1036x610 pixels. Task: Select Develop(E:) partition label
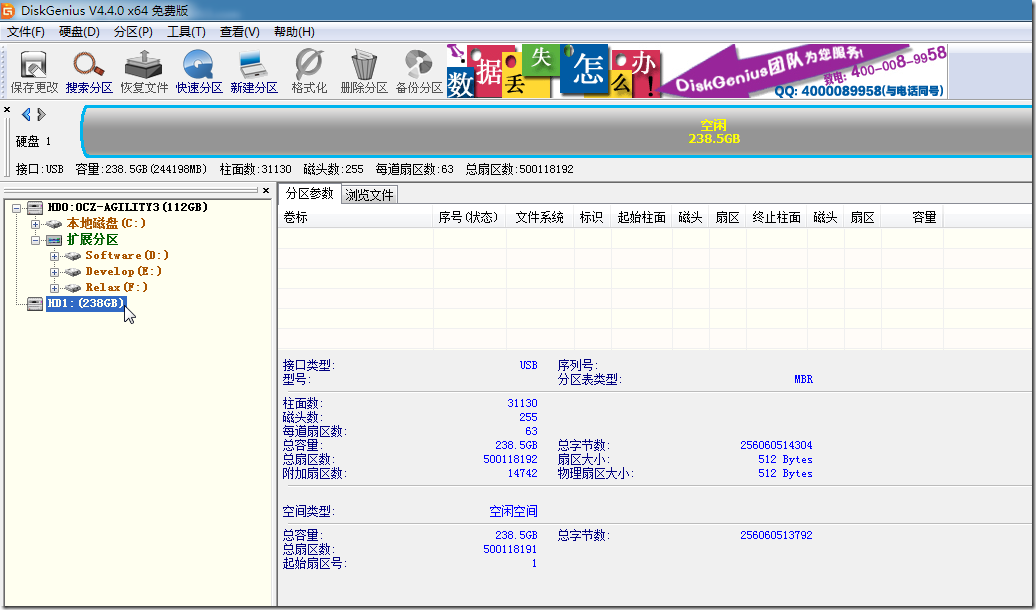124,271
